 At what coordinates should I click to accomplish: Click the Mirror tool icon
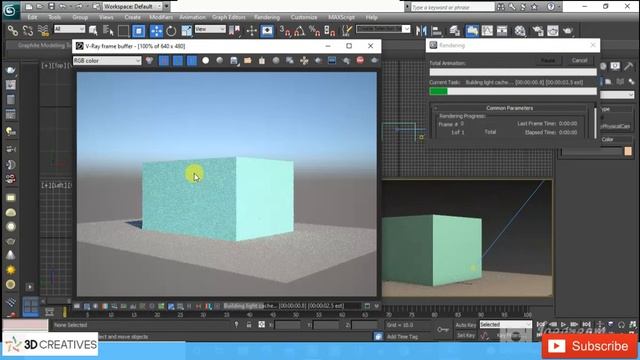[x=421, y=31]
